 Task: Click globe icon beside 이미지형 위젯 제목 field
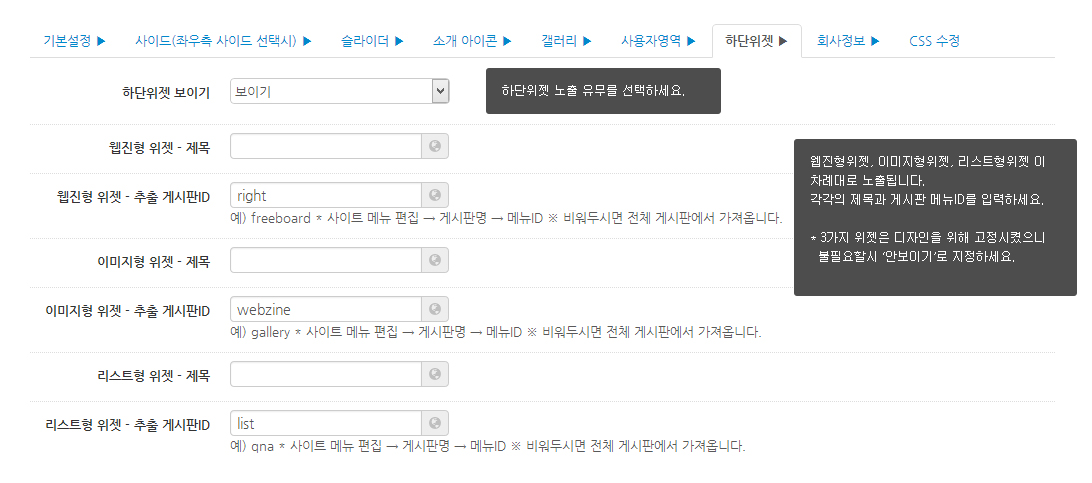pyautogui.click(x=435, y=261)
